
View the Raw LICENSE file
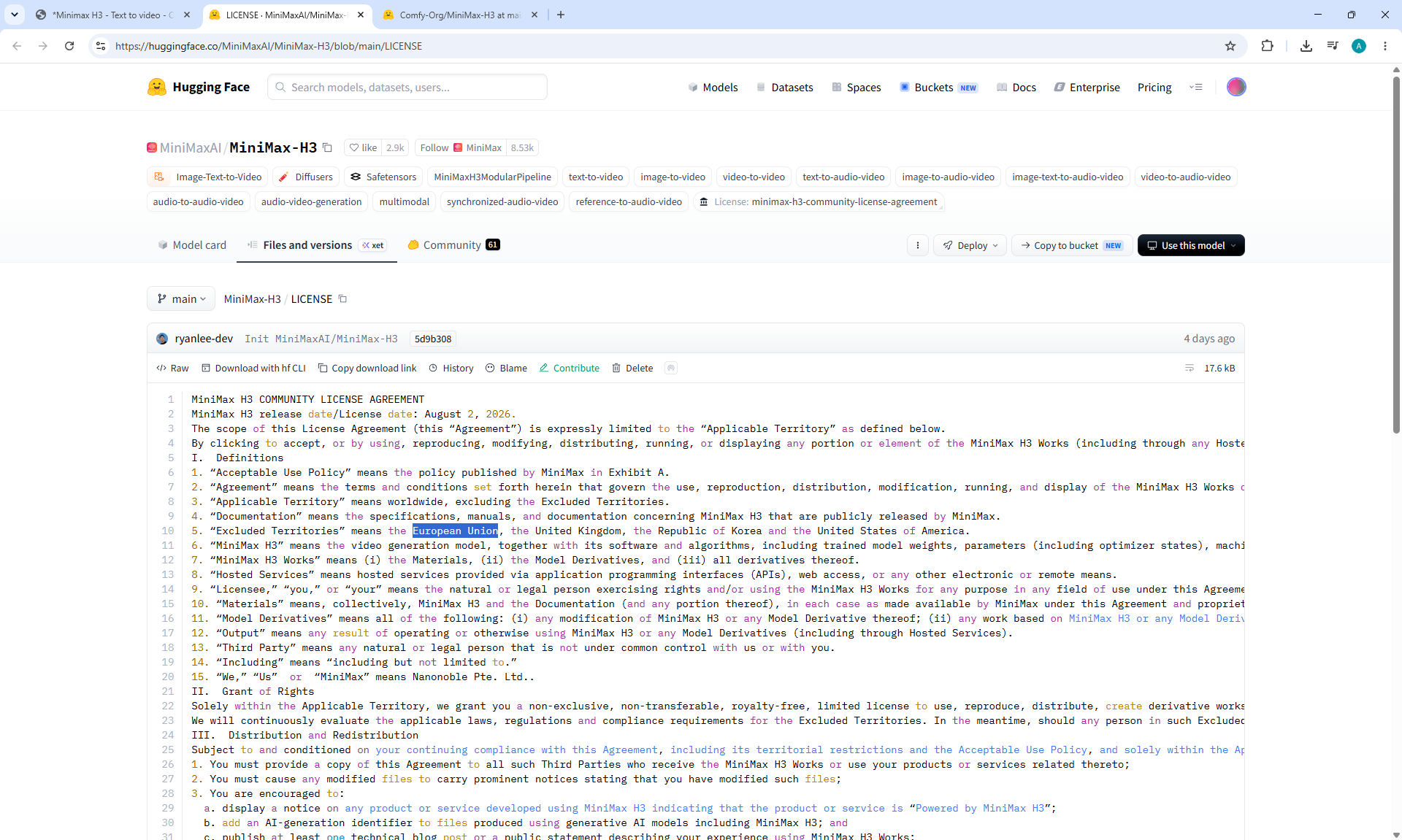[x=172, y=368]
